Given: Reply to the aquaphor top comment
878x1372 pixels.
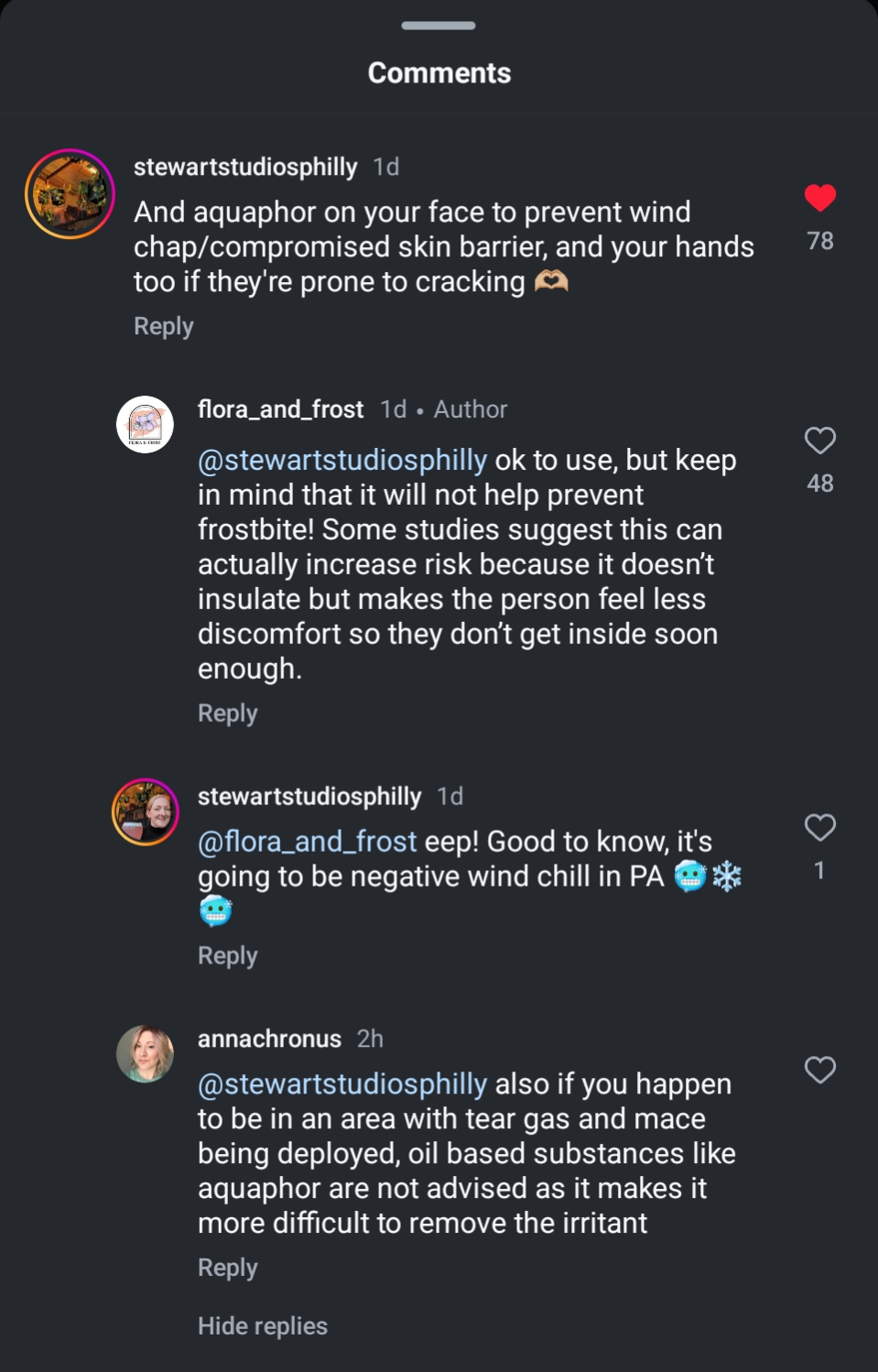Looking at the screenshot, I should [163, 326].
